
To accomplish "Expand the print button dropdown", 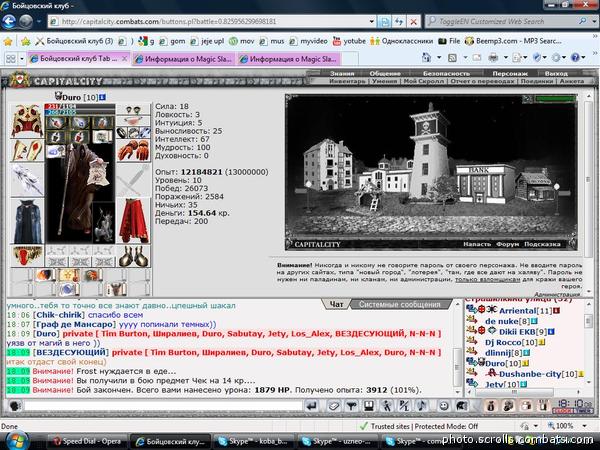I will coord(505,58).
